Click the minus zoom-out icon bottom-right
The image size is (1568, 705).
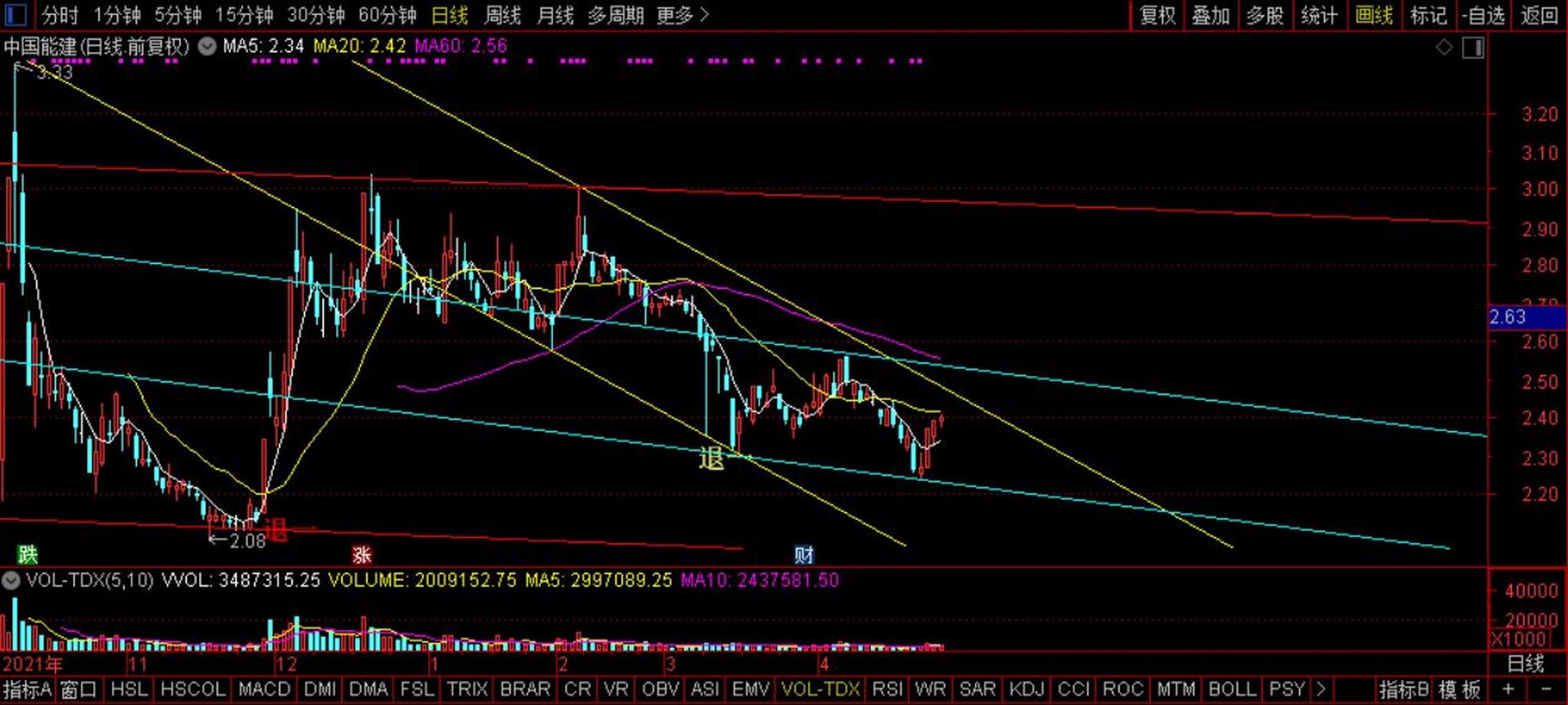1545,689
